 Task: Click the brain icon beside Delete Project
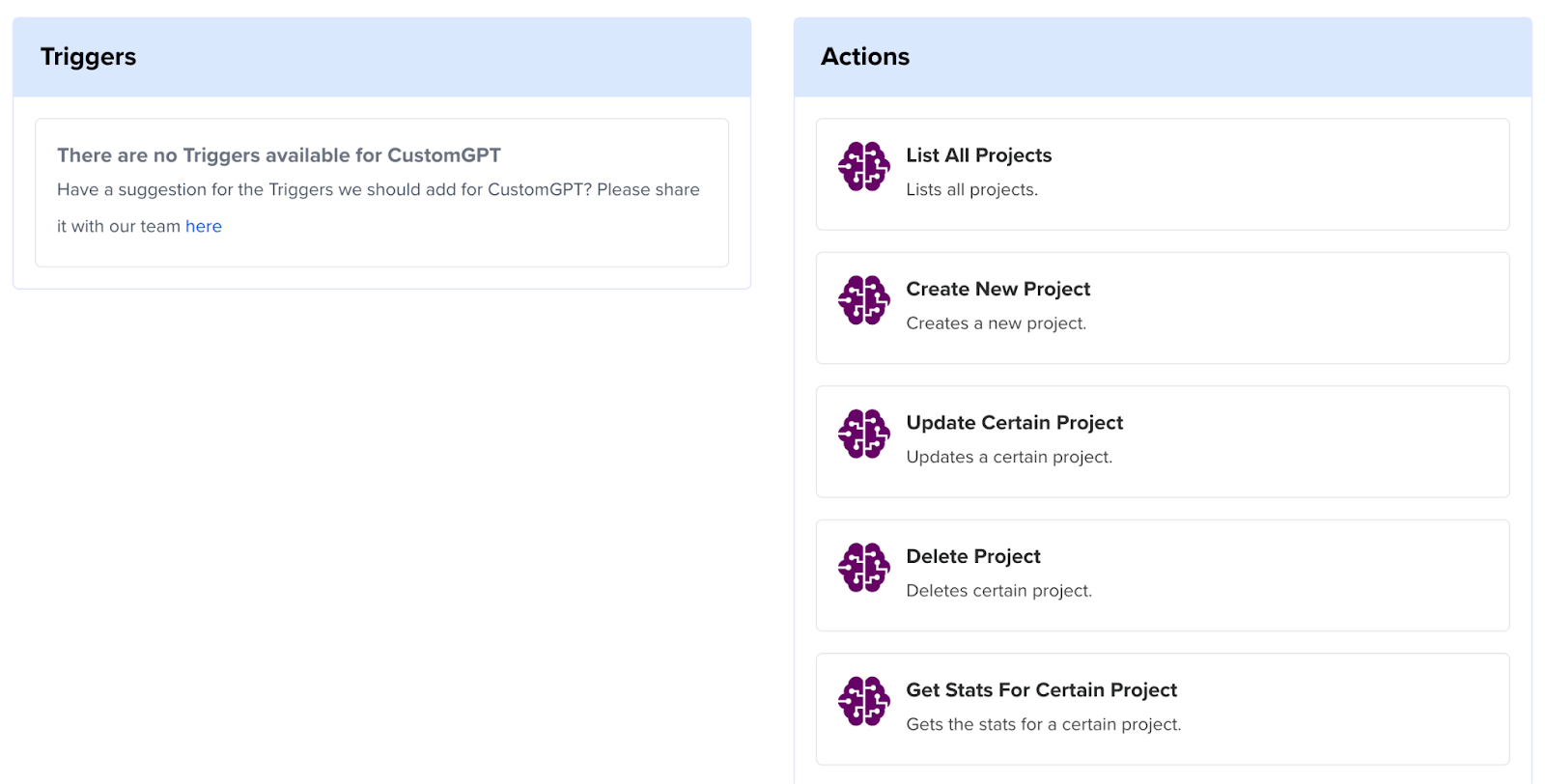[x=863, y=568]
